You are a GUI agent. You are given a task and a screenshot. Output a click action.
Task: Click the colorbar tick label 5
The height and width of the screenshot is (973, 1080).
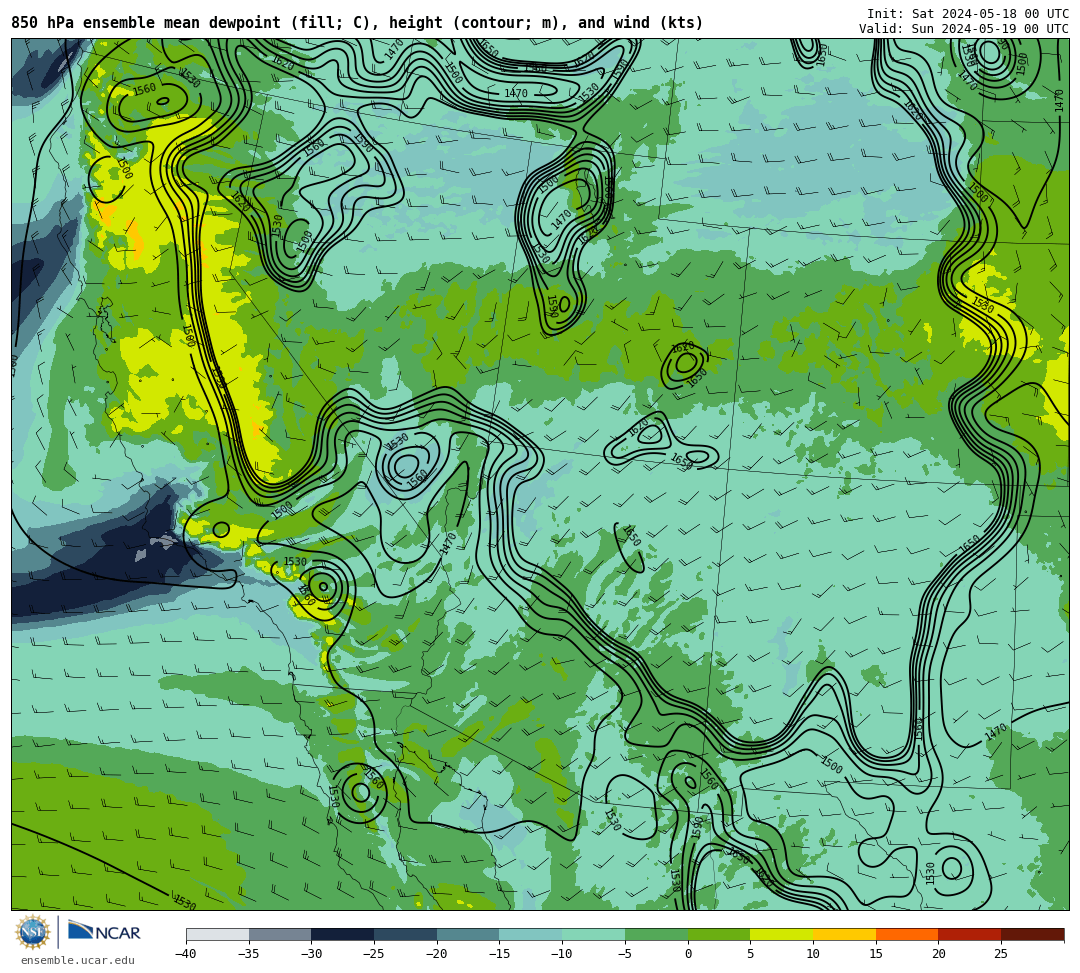750,954
